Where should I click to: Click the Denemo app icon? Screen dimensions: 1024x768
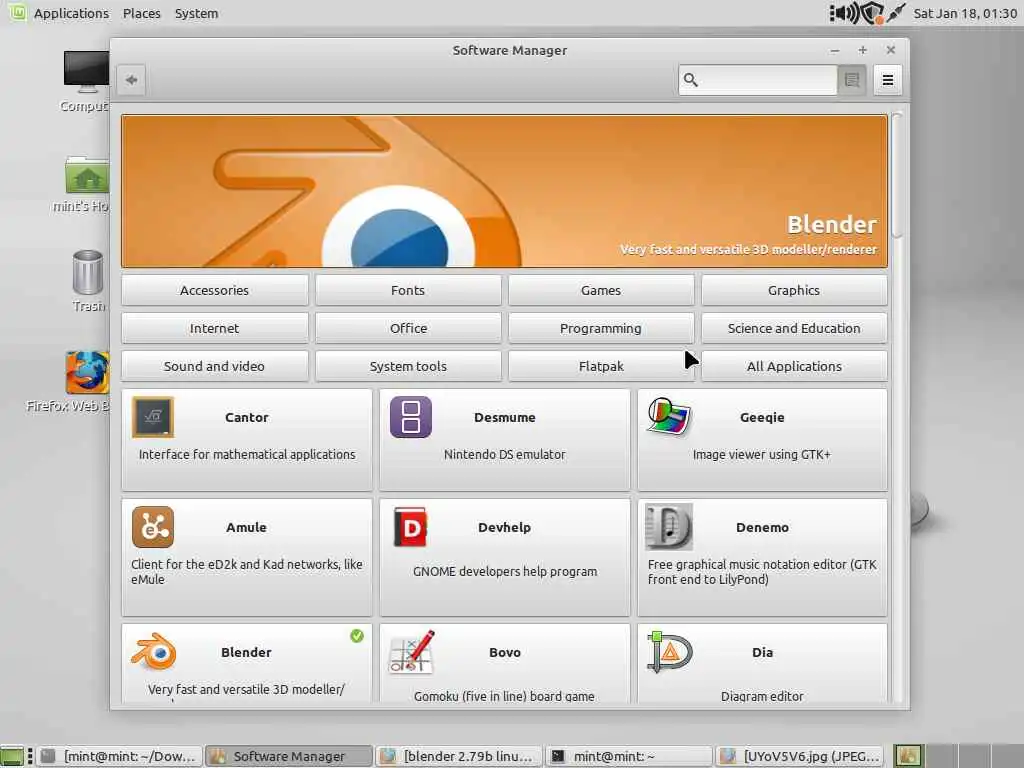click(669, 526)
